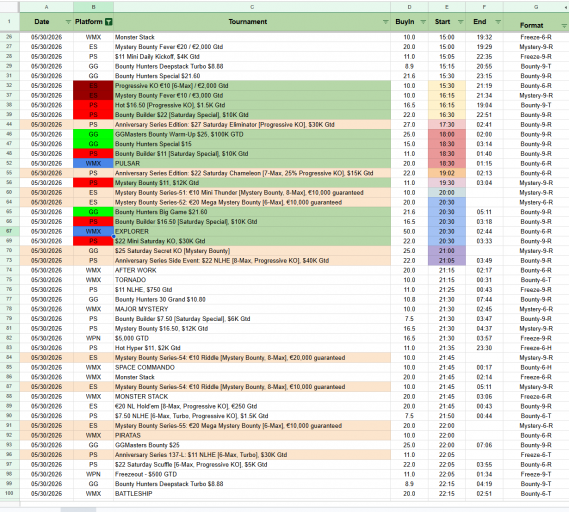
Task: Select the 'EXPLORER' tournament cell
Action: [252, 231]
